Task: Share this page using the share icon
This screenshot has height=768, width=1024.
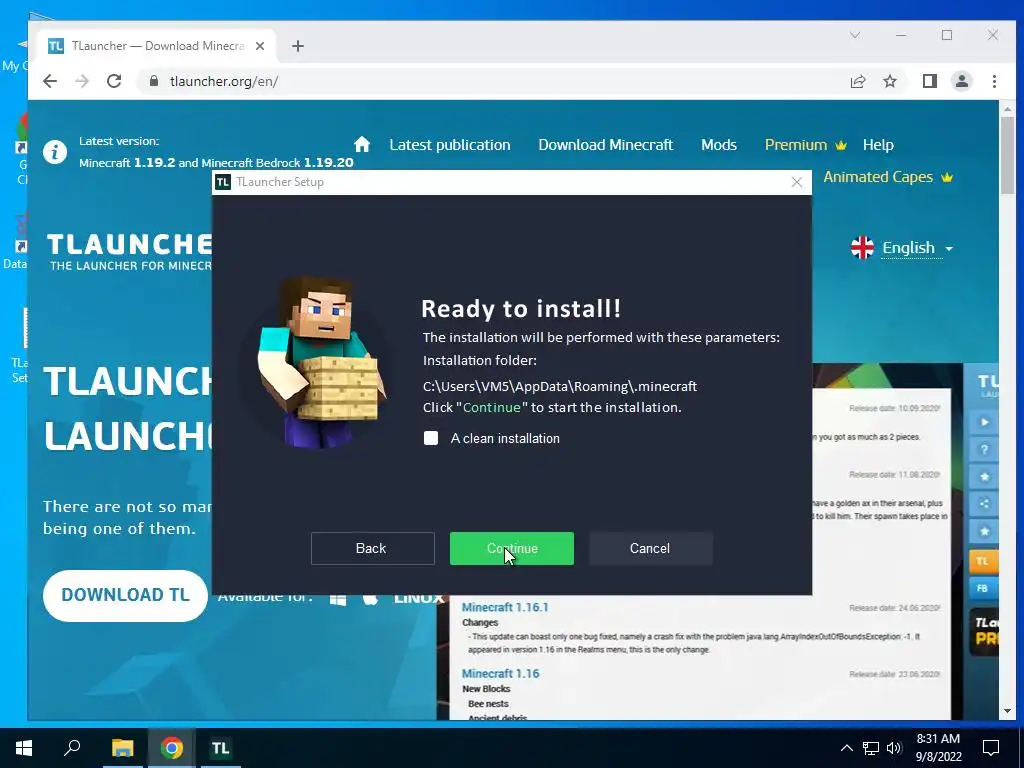Action: (x=857, y=81)
